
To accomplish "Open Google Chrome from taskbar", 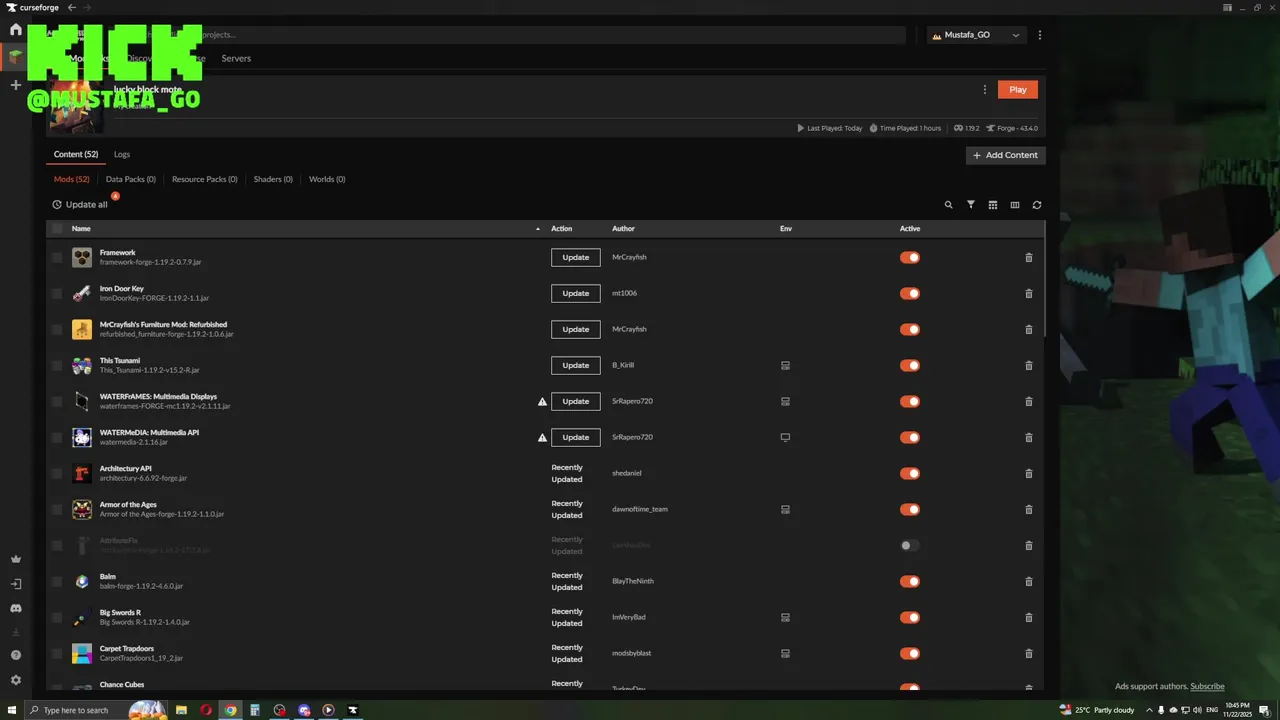I will 231,710.
